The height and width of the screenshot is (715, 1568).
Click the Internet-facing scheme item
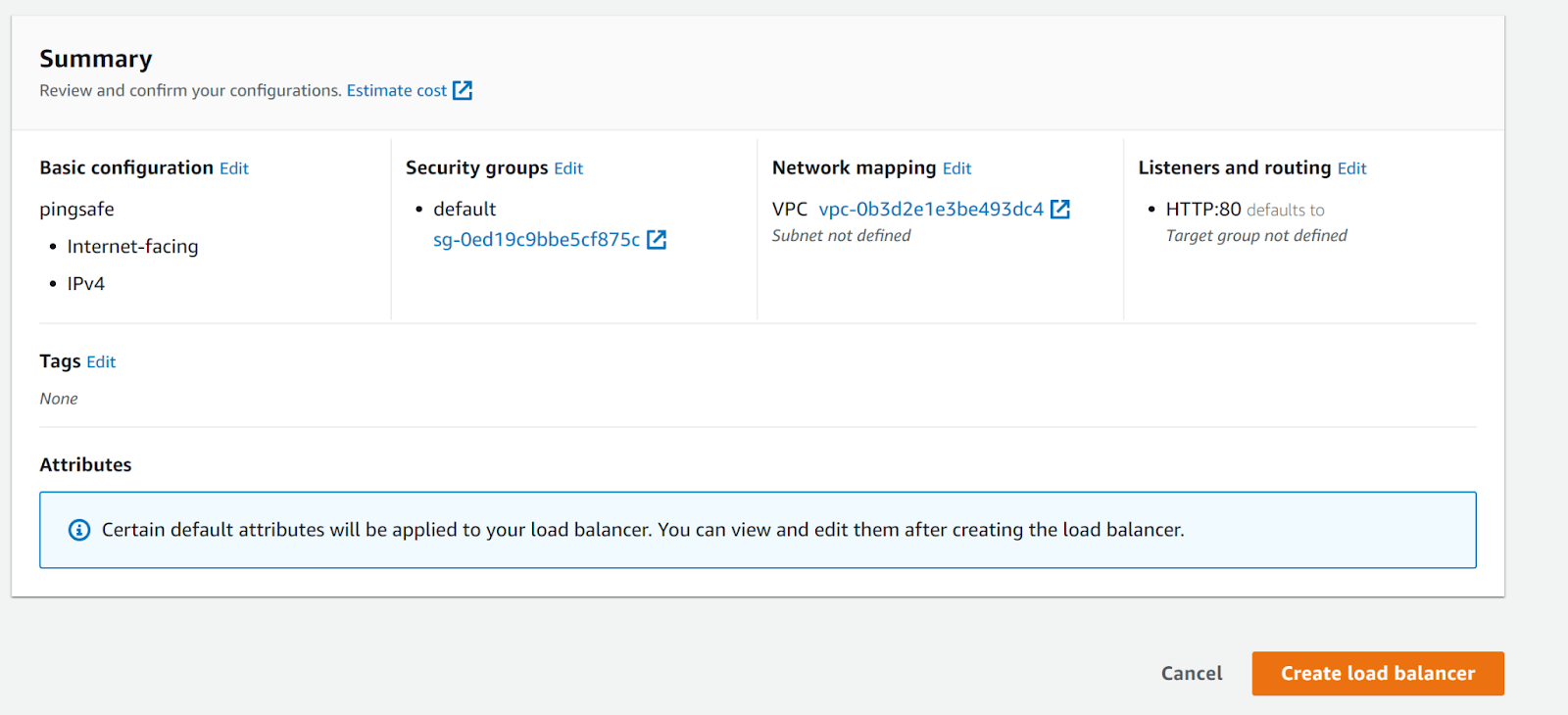132,247
